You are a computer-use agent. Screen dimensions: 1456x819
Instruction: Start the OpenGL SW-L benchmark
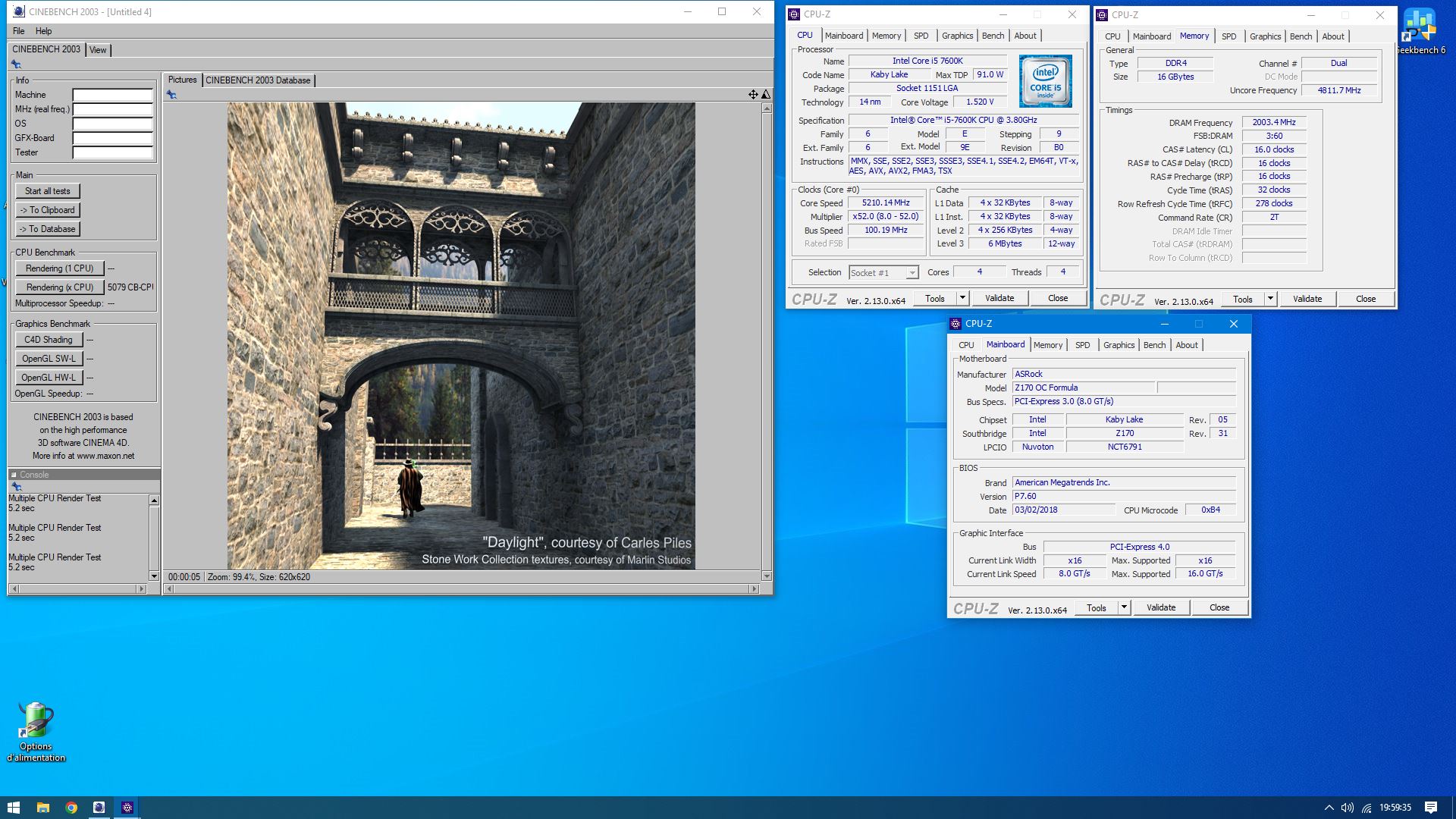click(49, 359)
